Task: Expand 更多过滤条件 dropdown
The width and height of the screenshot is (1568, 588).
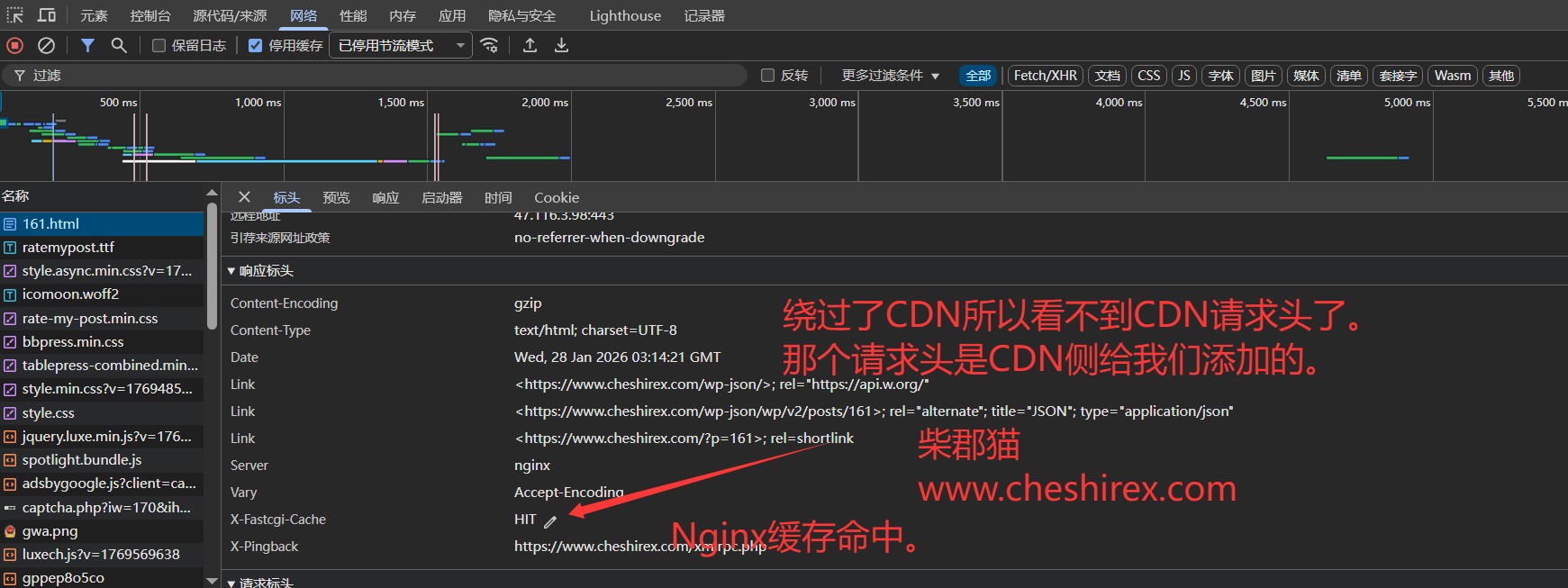Action: 890,76
